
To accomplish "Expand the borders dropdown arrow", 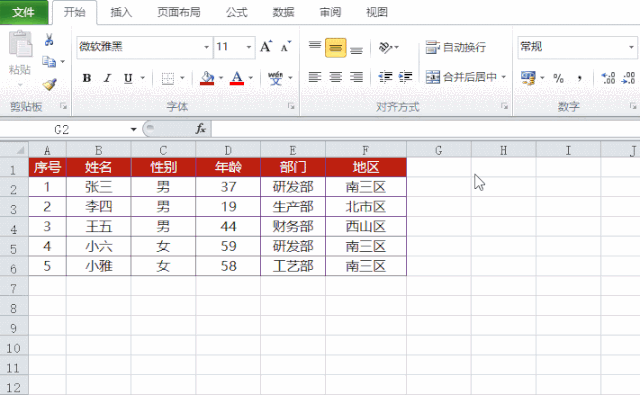I will coord(182,78).
